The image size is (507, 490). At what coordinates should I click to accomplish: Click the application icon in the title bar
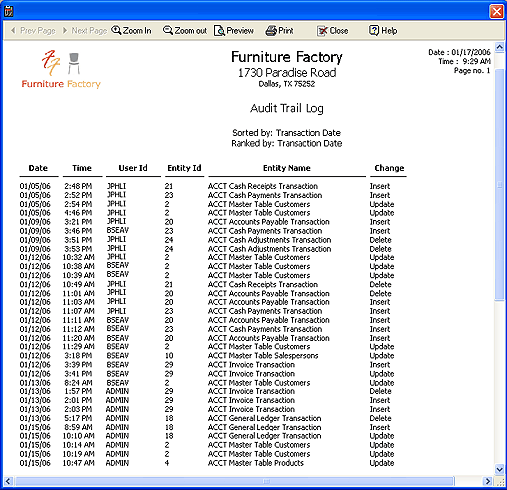point(9,11)
